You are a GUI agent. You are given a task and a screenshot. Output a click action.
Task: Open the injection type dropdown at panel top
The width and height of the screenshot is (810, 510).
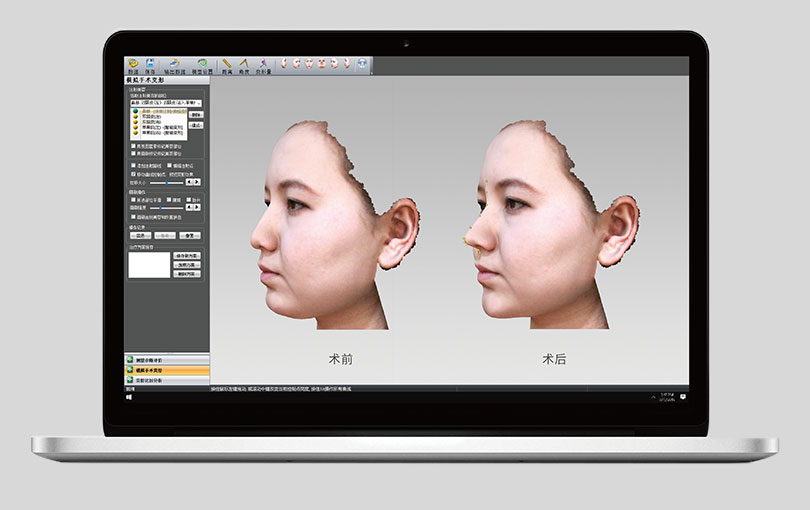(x=166, y=102)
